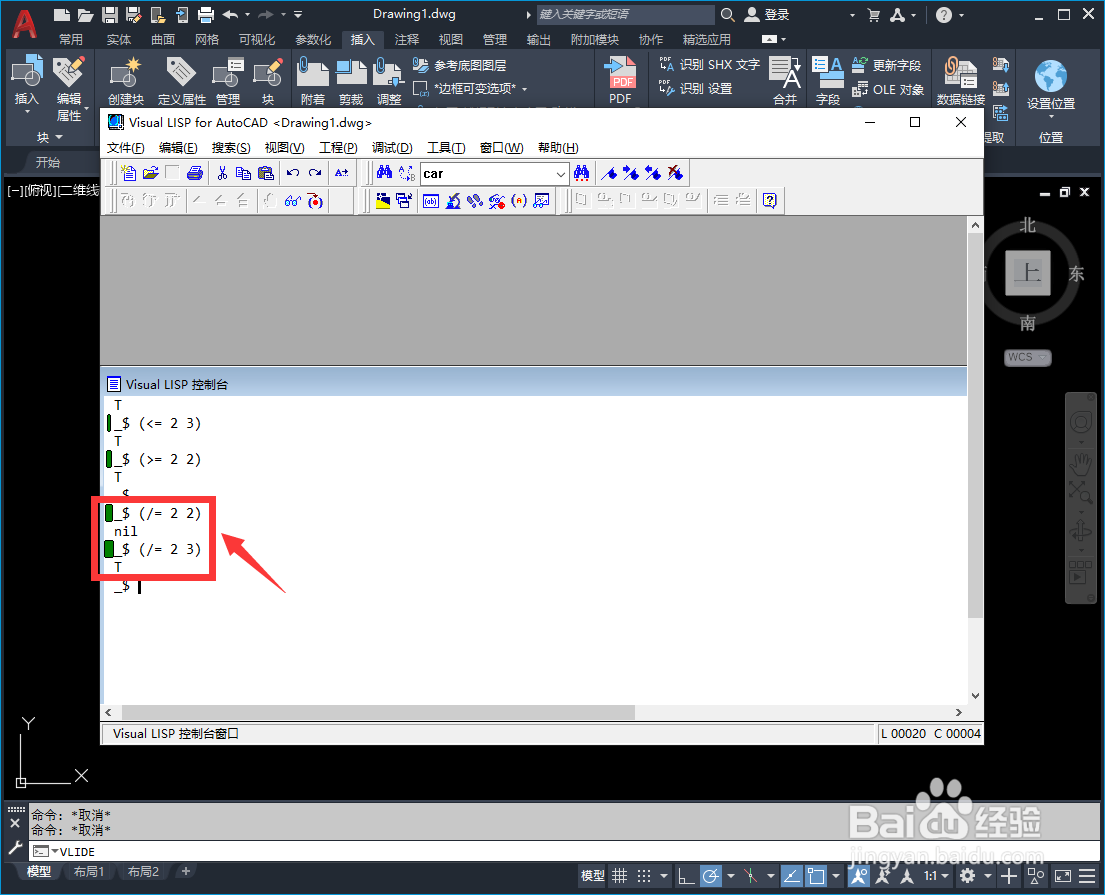Image resolution: width=1105 pixels, height=895 pixels.
Task: Click the 登录 sign-in button
Action: tap(767, 14)
